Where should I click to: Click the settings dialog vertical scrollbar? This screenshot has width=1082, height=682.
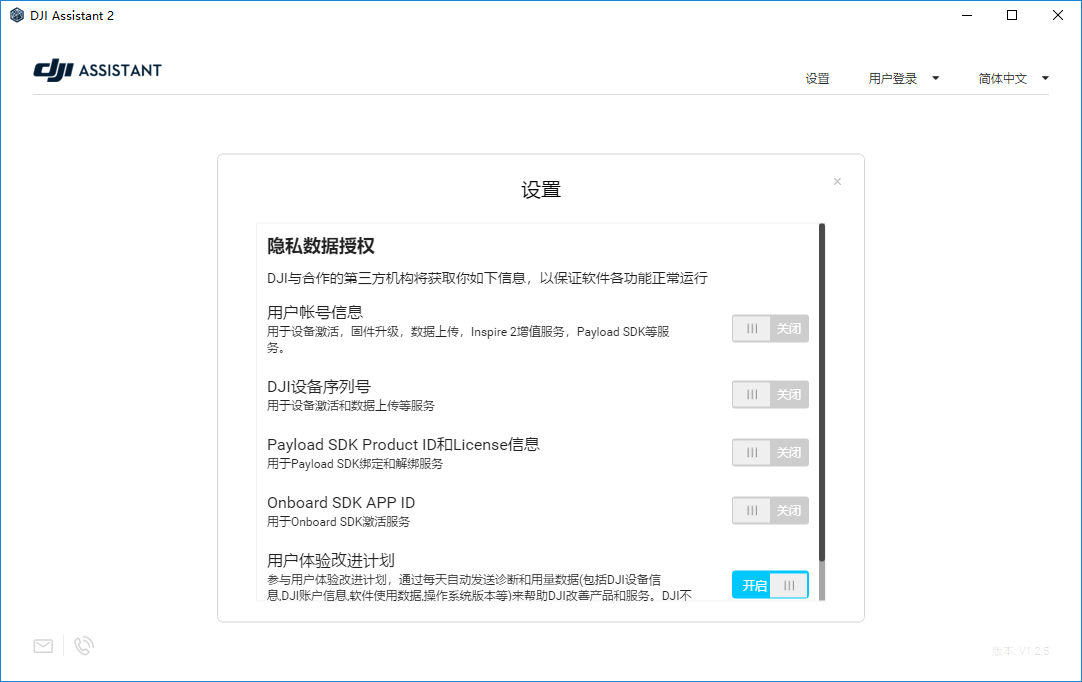822,392
